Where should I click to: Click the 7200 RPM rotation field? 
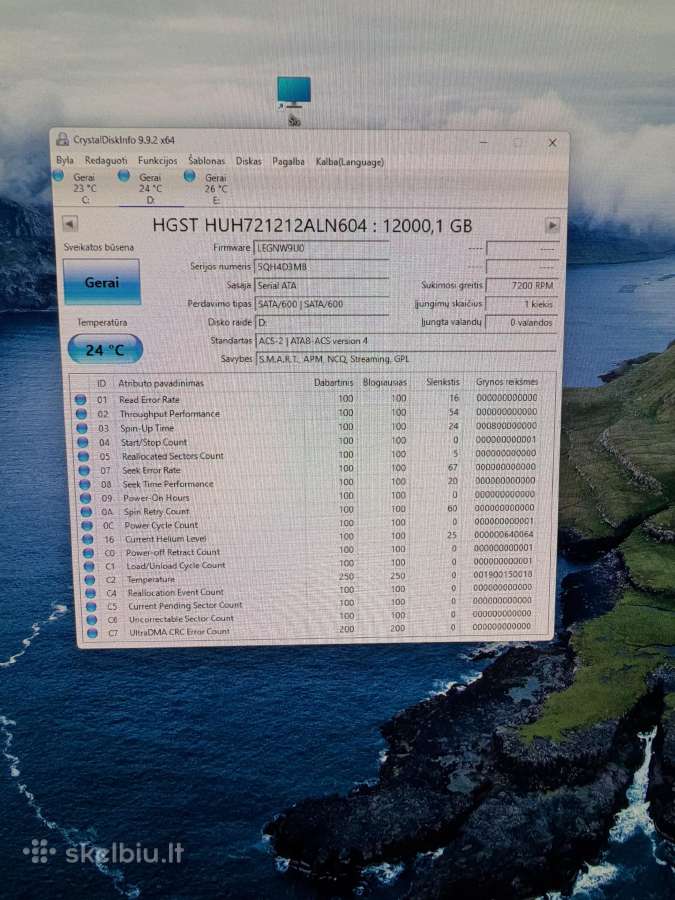(521, 285)
